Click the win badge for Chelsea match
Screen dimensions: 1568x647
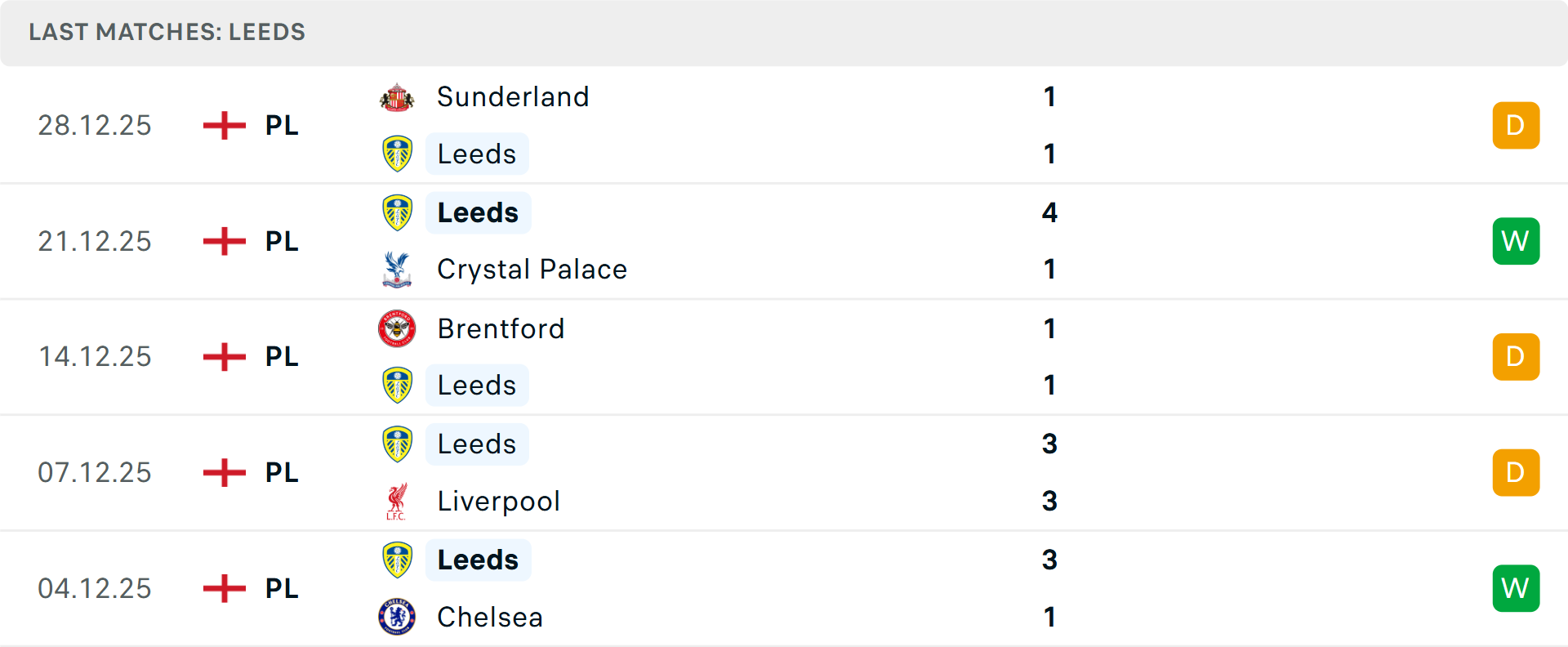click(x=1515, y=588)
